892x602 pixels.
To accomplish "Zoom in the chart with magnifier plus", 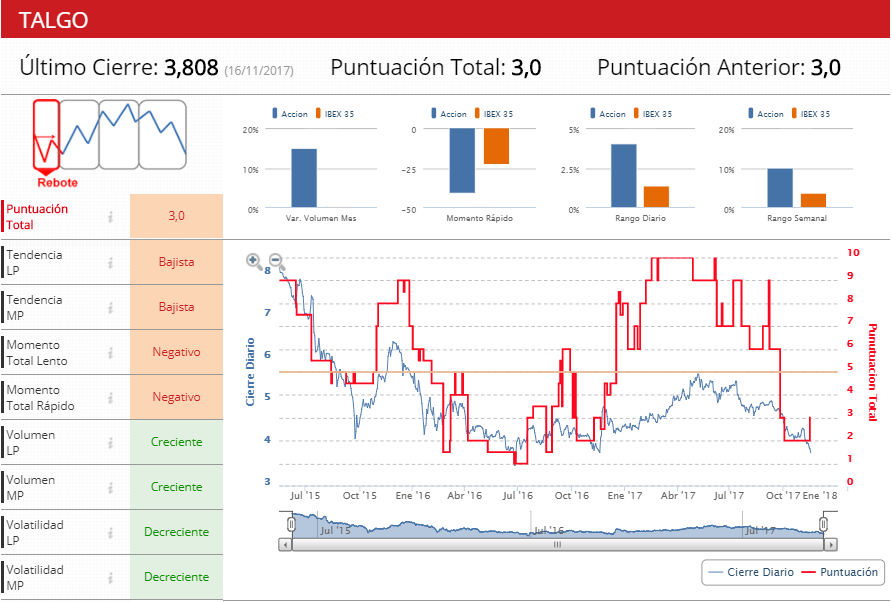I will 254,261.
